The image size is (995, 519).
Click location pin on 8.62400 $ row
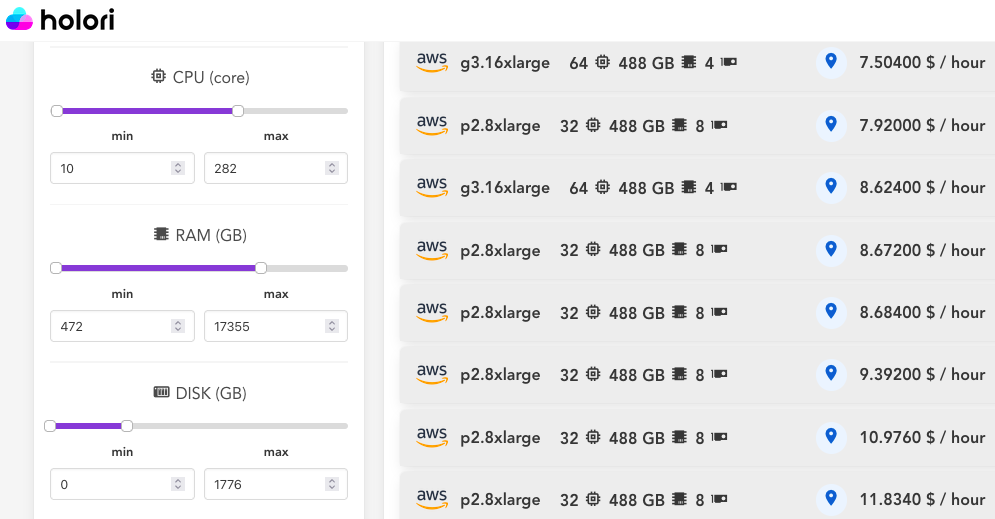[x=830, y=187]
